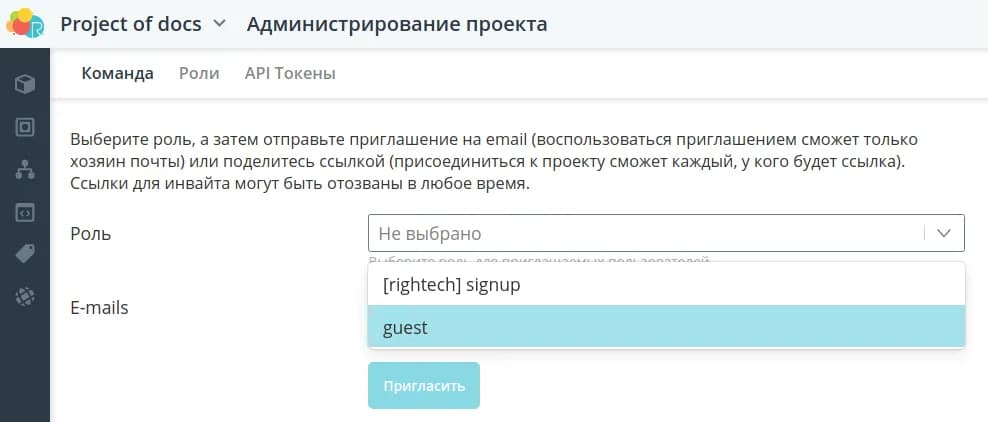Open the API Токены tab
Image resolution: width=988 pixels, height=422 pixels.
click(x=290, y=73)
